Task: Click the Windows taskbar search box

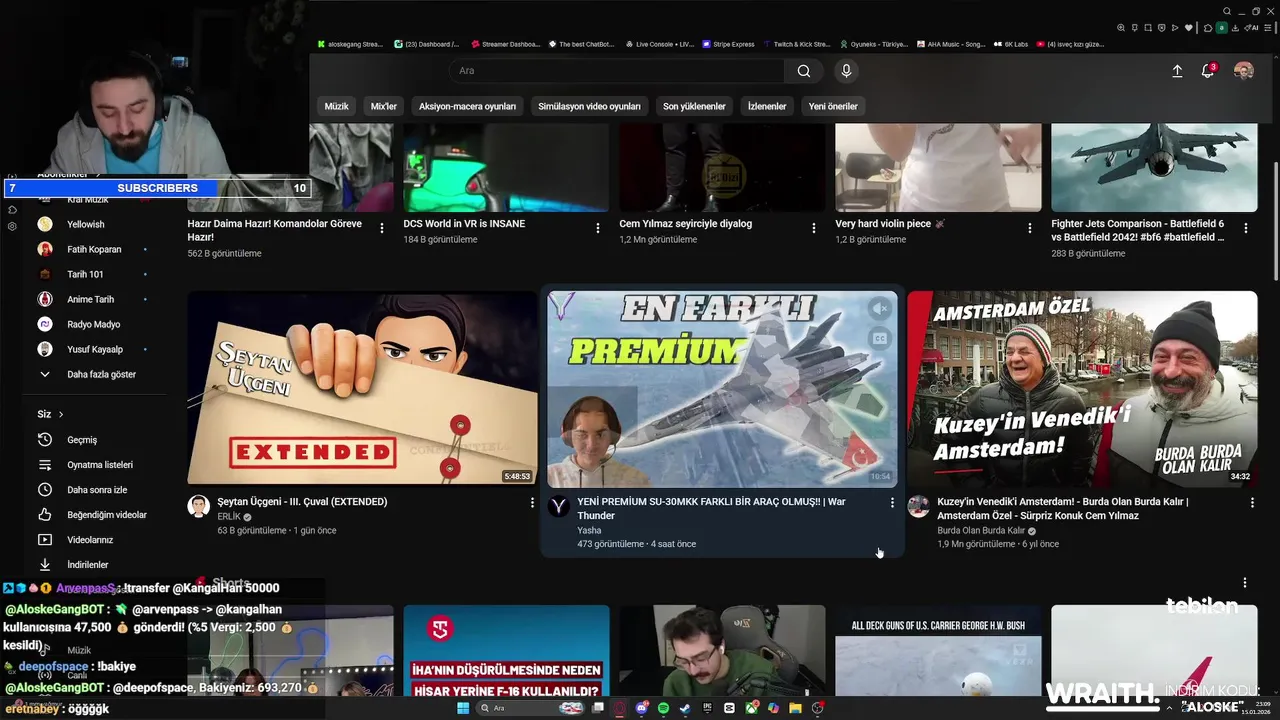Action: pyautogui.click(x=531, y=708)
